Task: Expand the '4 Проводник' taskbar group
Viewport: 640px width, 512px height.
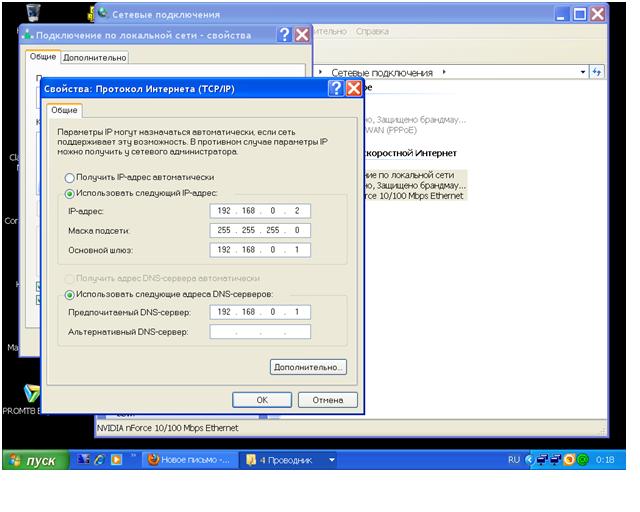Action: (x=332, y=460)
